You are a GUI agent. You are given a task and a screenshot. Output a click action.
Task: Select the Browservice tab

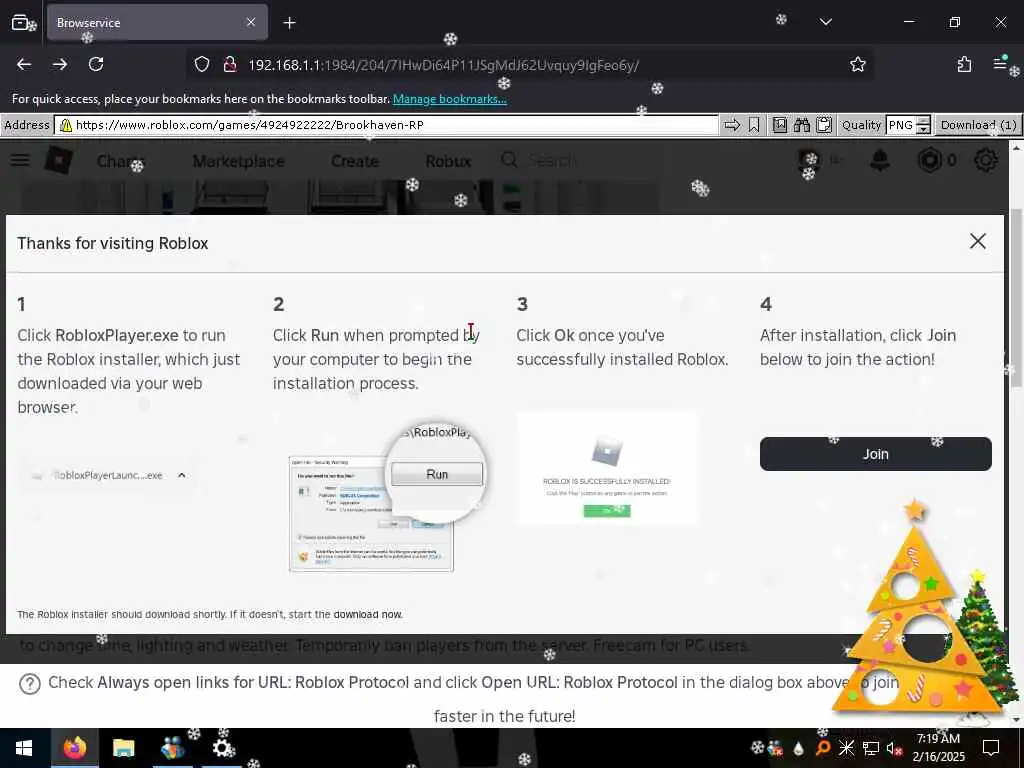point(157,22)
